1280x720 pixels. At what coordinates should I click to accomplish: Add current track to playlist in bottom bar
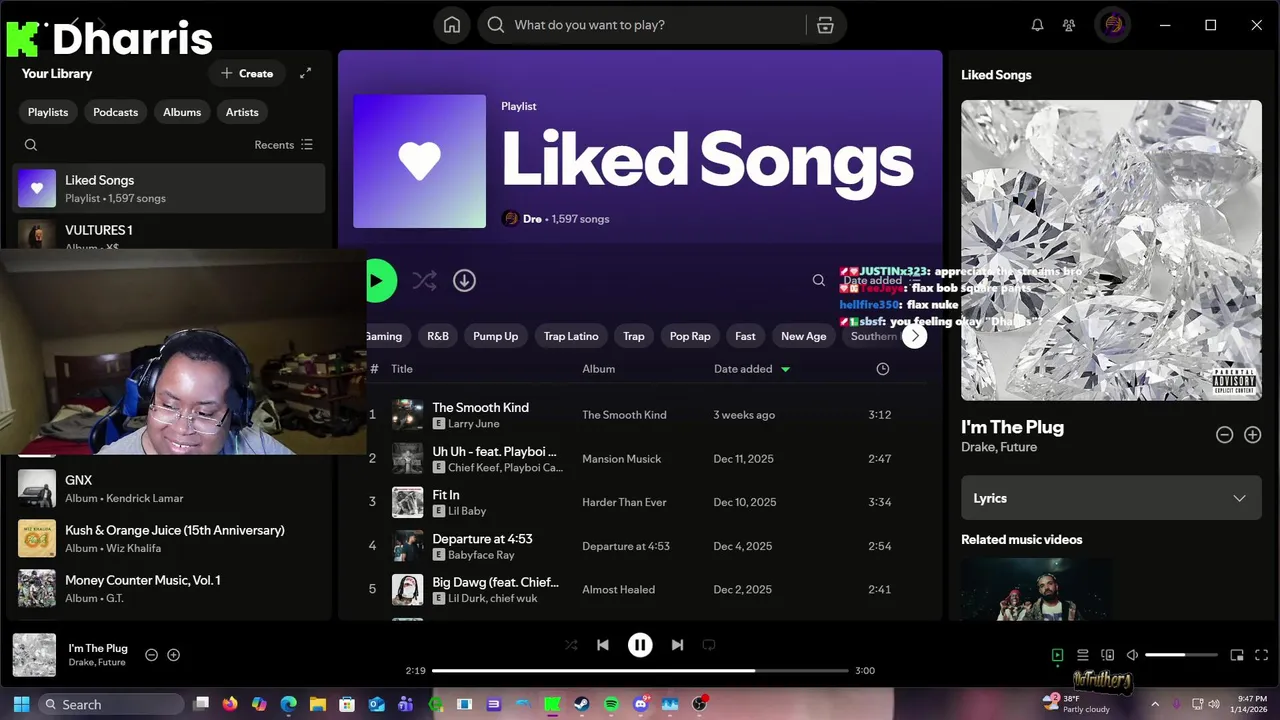[174, 655]
